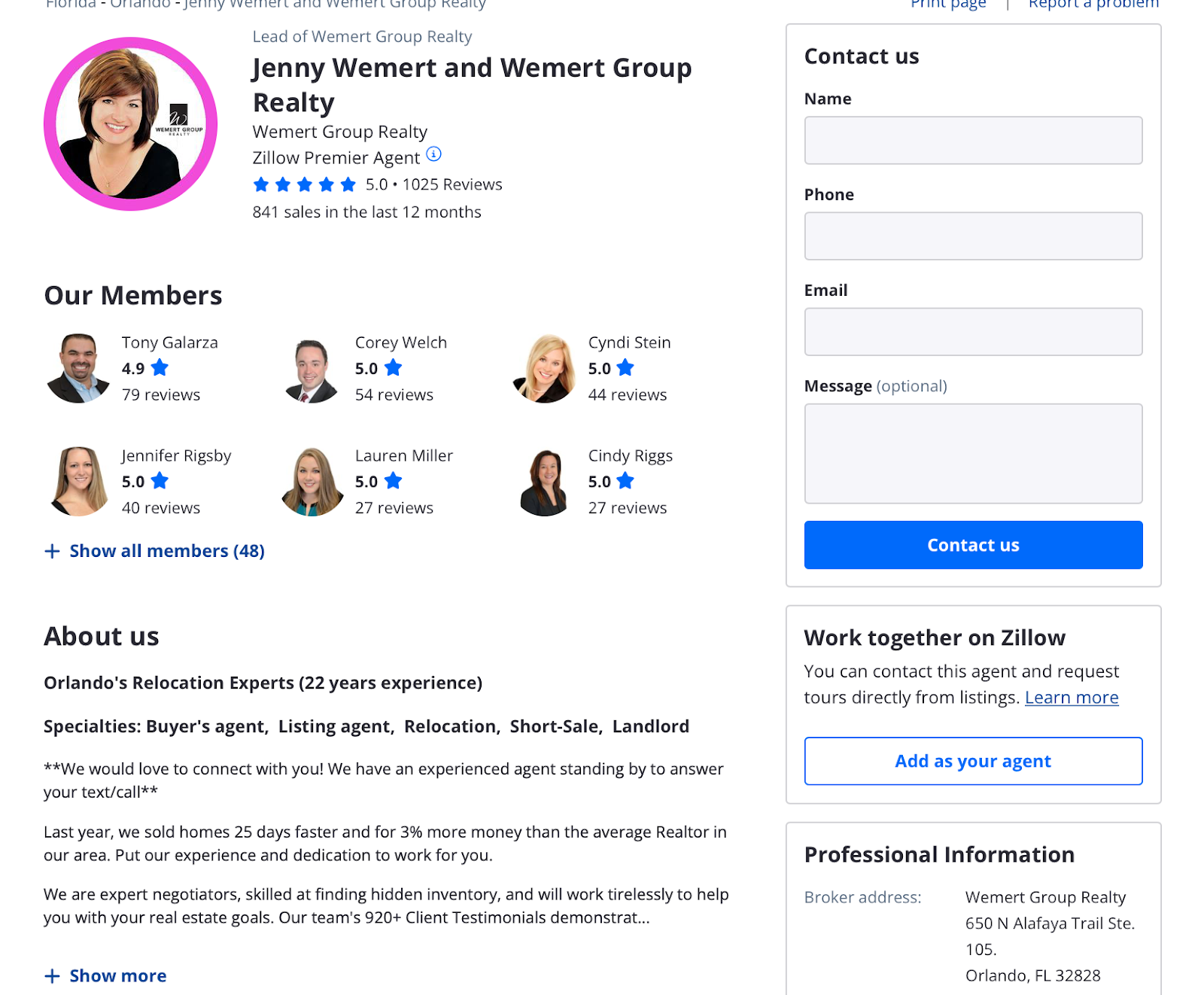Submit the form with Contact us button
The height and width of the screenshot is (995, 1204).
click(x=973, y=545)
